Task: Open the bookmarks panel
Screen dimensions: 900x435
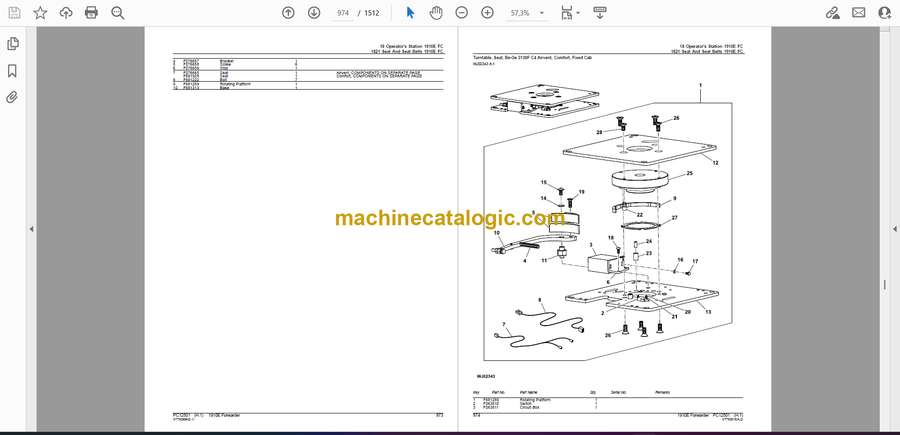Action: coord(12,71)
